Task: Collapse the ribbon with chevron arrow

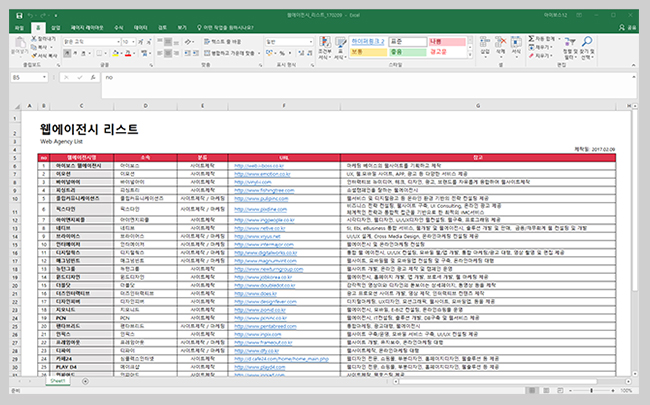Action: point(633,65)
